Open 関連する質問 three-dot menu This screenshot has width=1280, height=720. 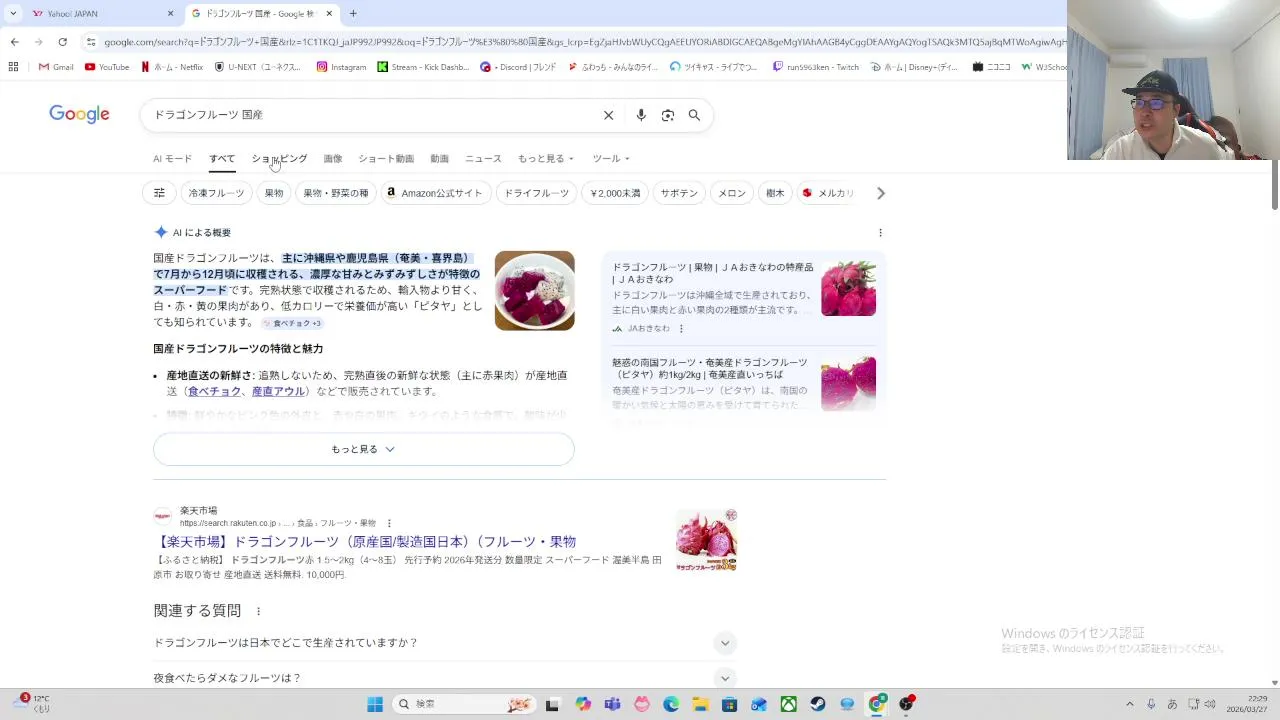click(258, 611)
